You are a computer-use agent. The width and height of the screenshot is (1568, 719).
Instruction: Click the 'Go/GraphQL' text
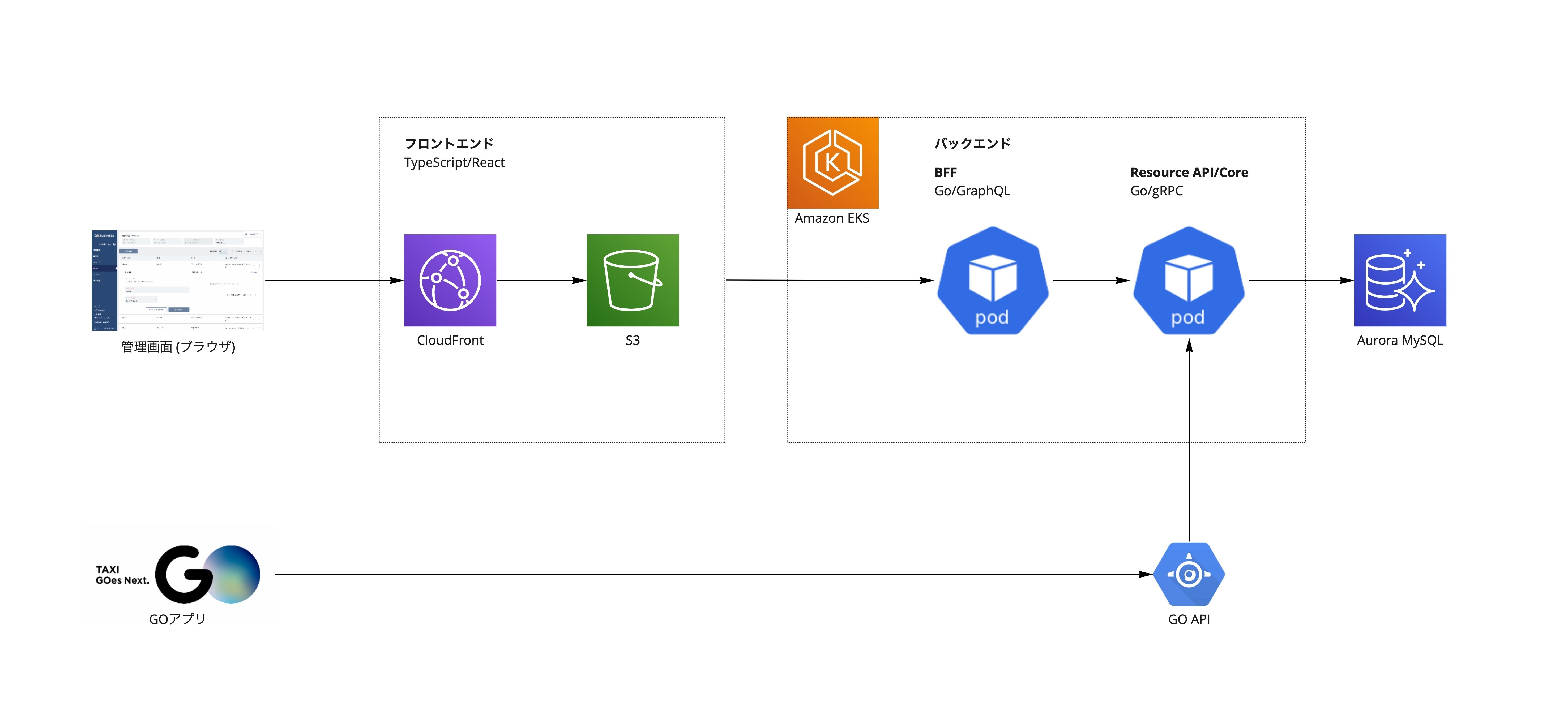(972, 191)
